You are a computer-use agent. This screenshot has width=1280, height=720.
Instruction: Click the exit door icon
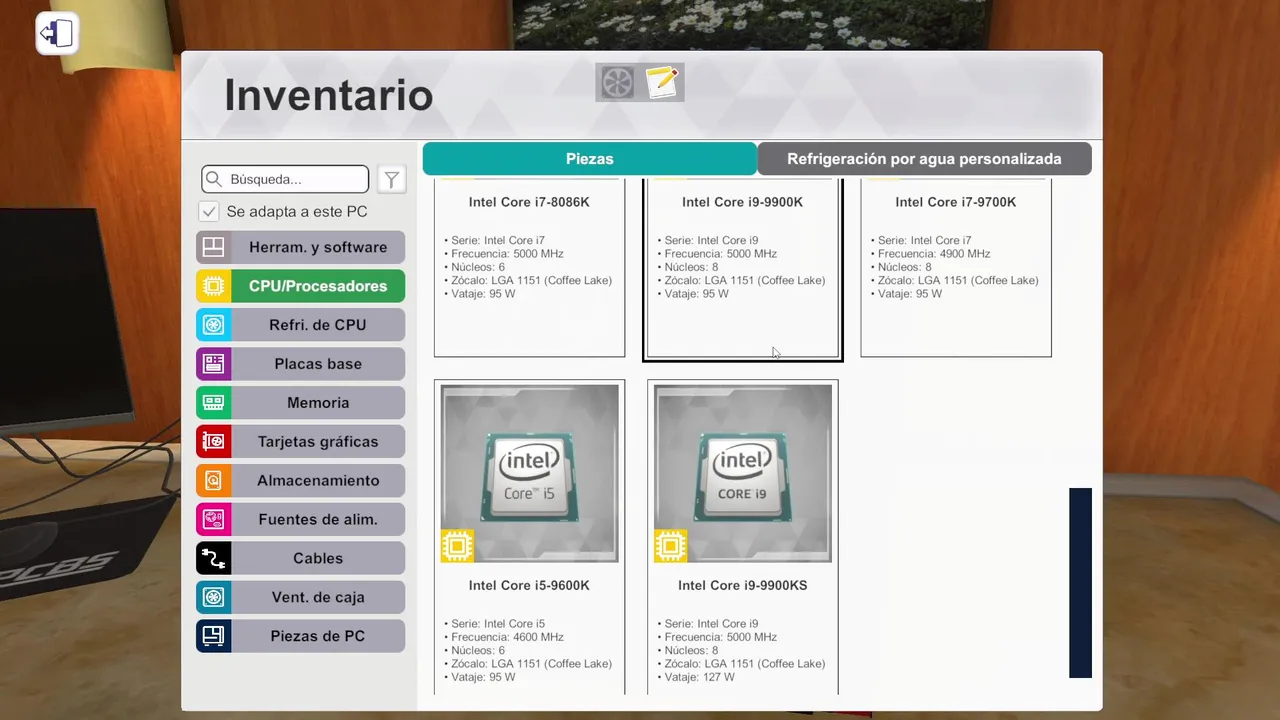point(57,33)
